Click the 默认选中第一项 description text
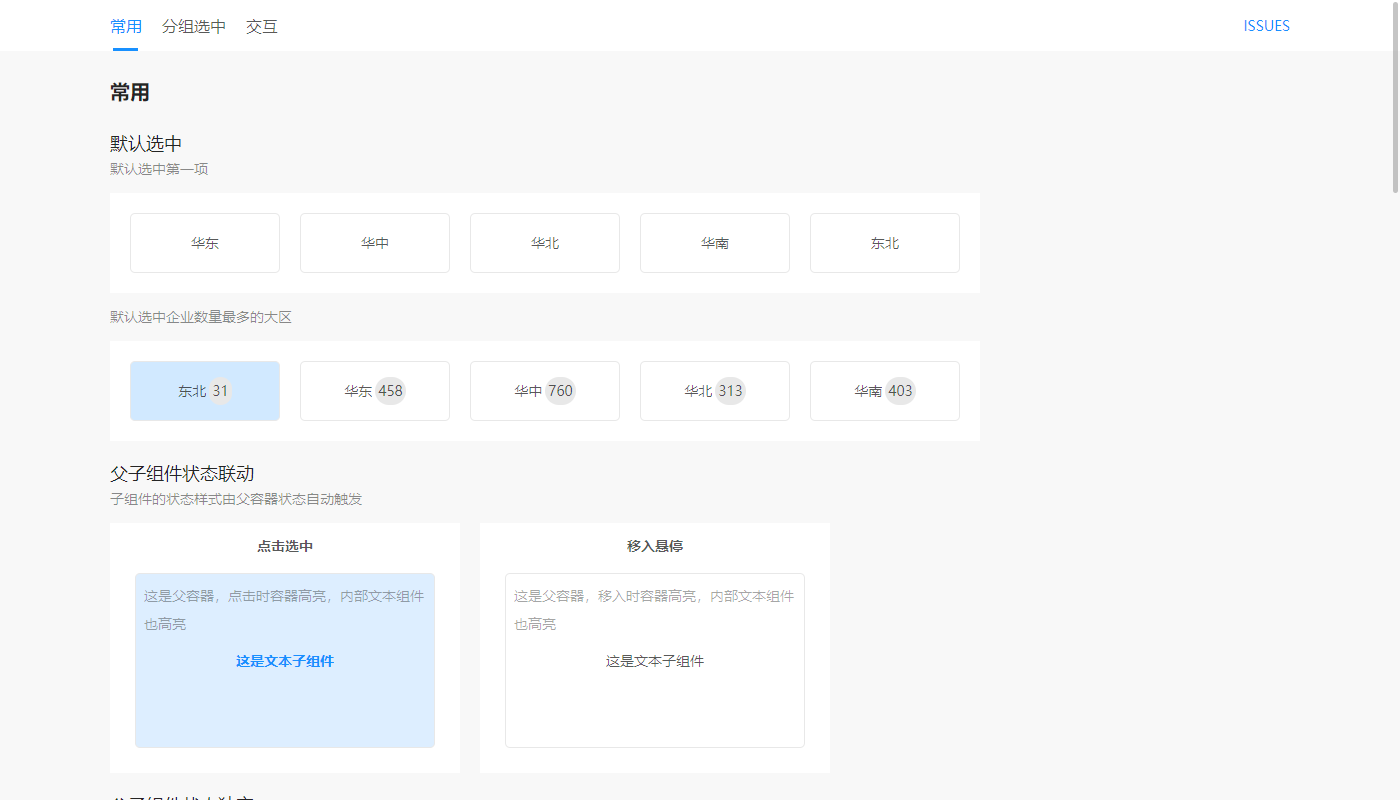Viewport: 1400px width, 800px height. pyautogui.click(x=159, y=168)
